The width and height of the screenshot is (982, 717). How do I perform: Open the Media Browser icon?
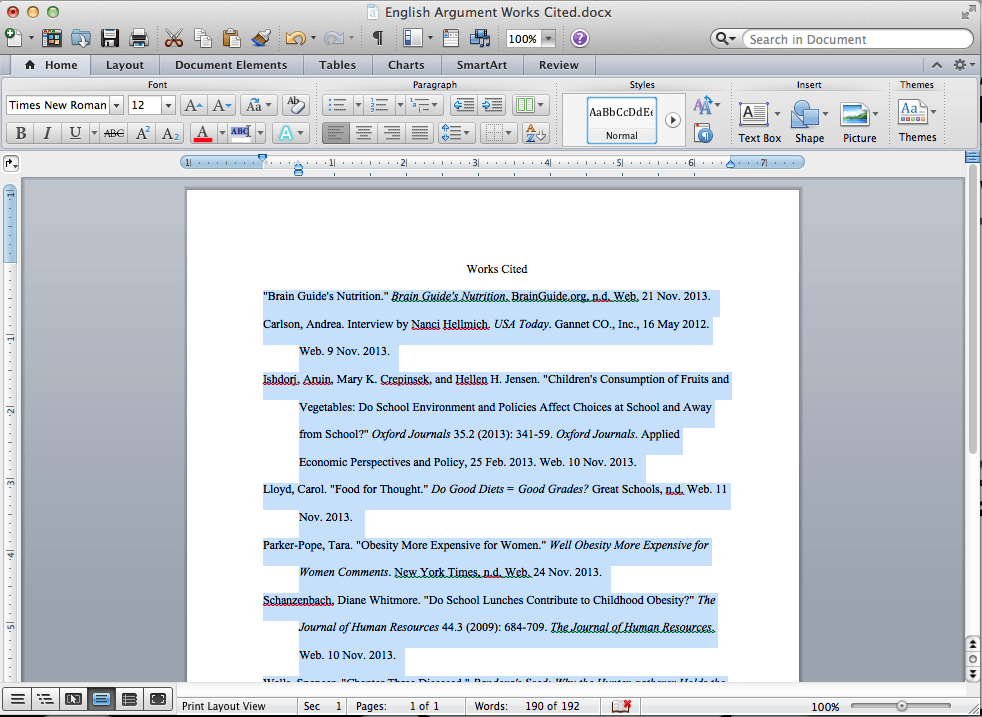pyautogui.click(x=480, y=38)
